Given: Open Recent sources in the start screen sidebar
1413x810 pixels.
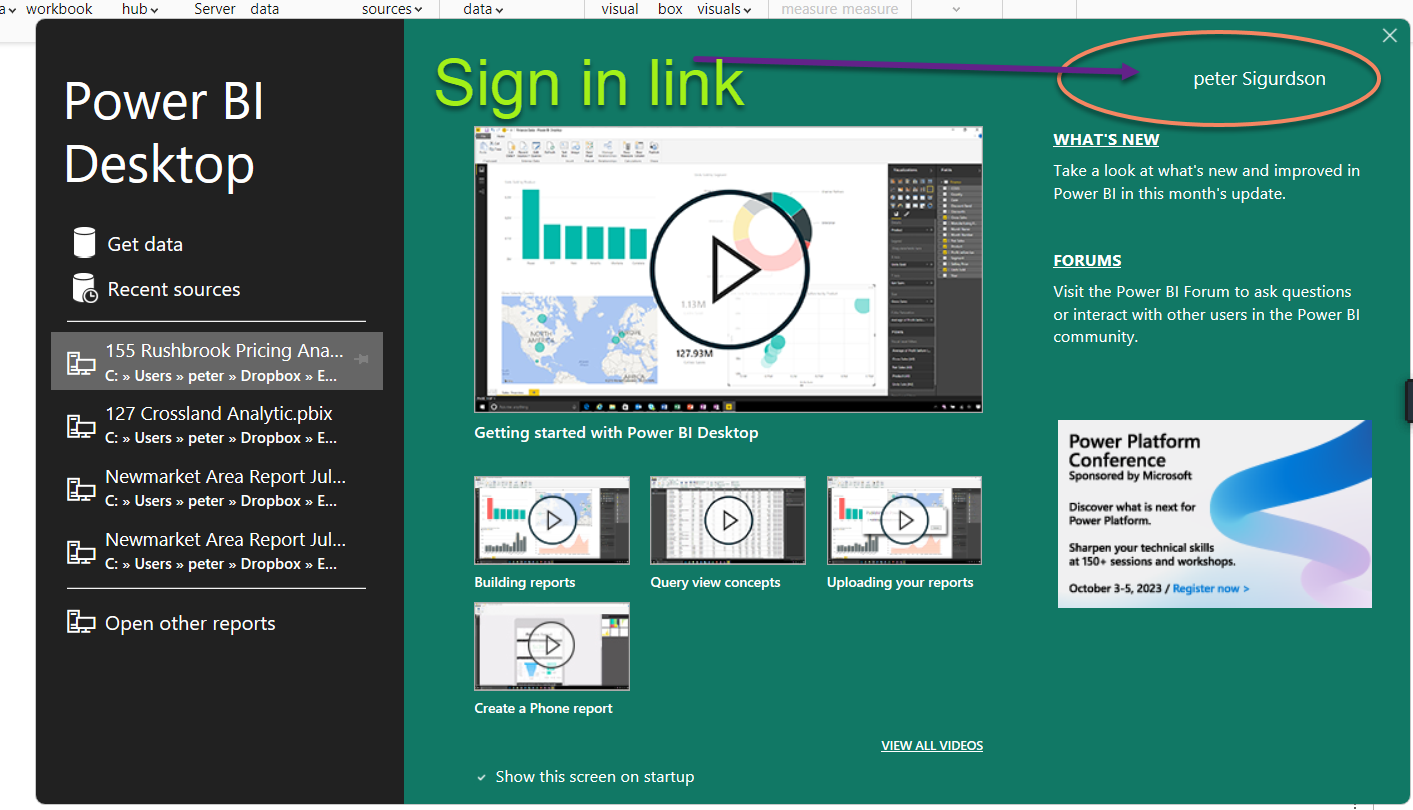Looking at the screenshot, I should (x=157, y=289).
